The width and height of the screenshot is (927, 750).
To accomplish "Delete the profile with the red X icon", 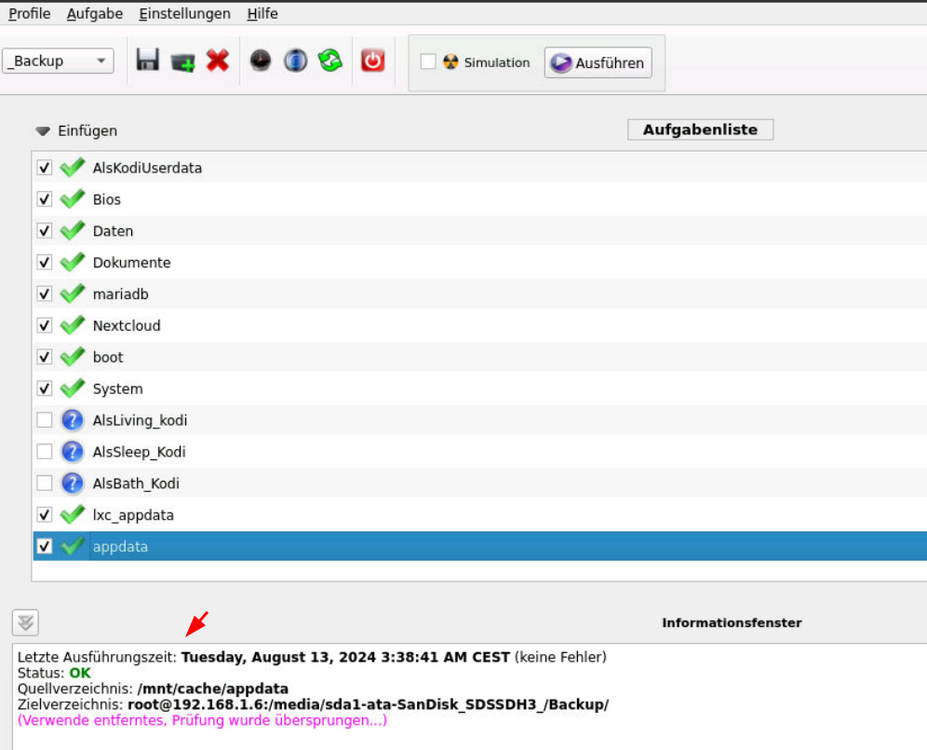I will pyautogui.click(x=218, y=60).
